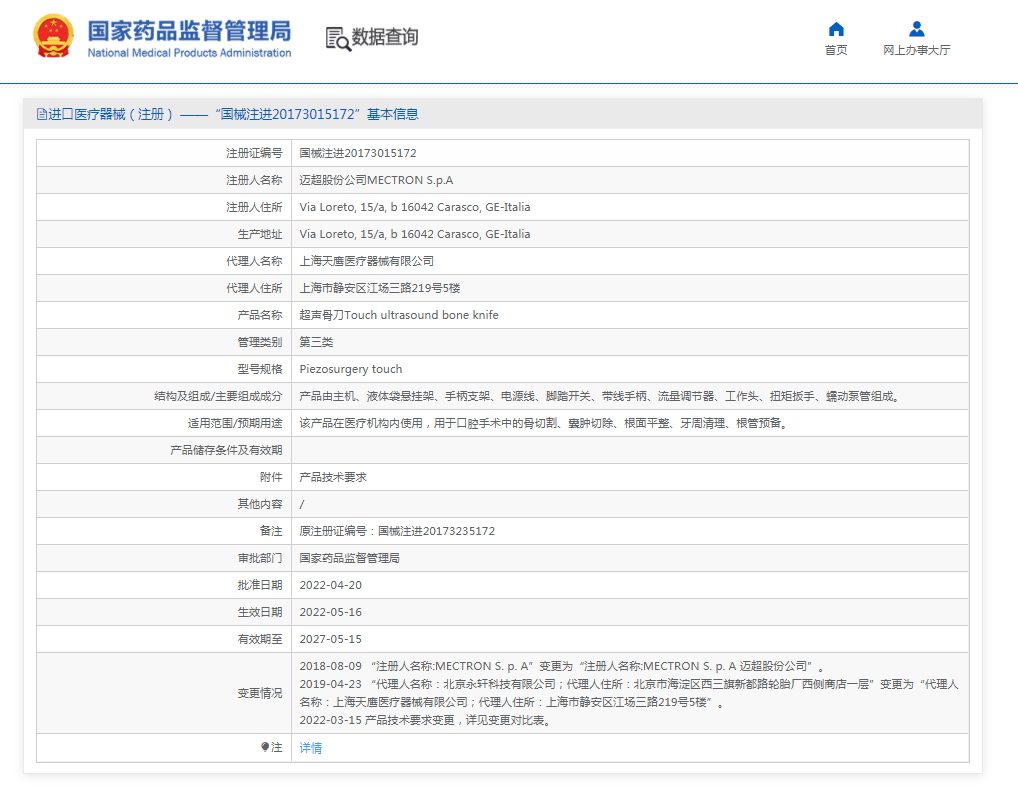1018x790 pixels.
Task: Click registration number value 国械注进20173015172
Action: pyautogui.click(x=358, y=153)
